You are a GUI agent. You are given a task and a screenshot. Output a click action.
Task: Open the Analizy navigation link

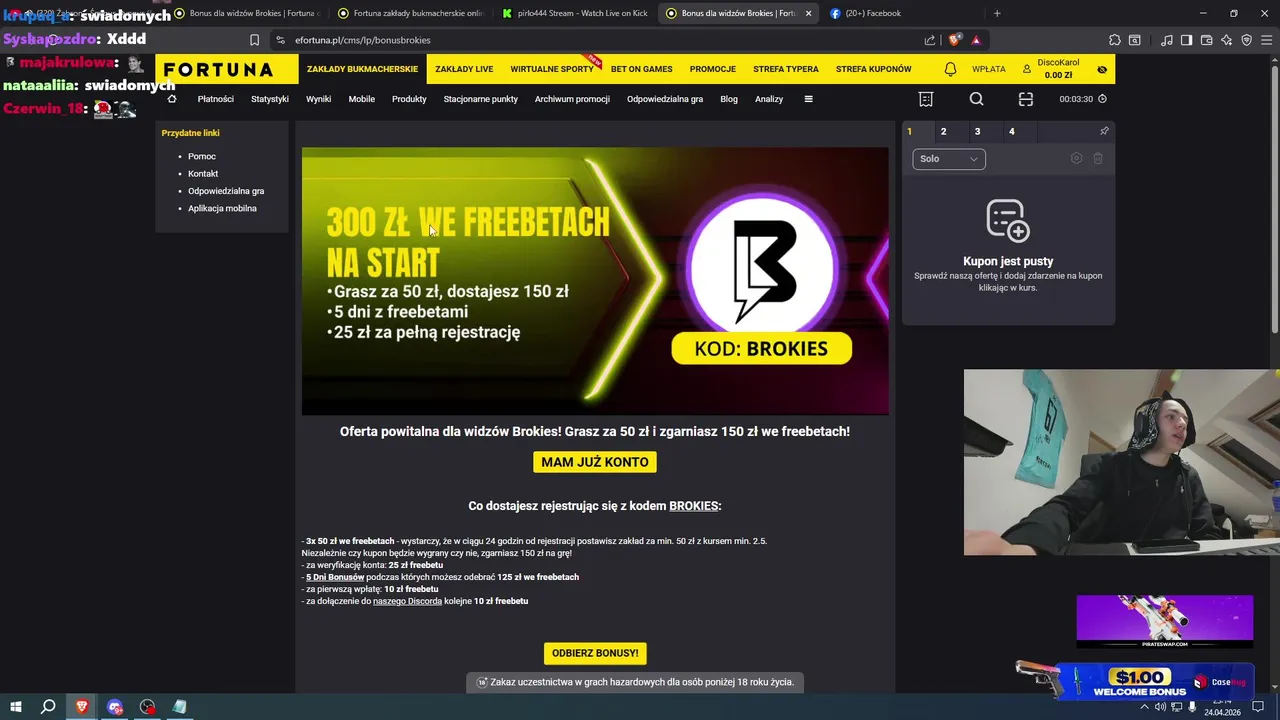click(x=769, y=99)
